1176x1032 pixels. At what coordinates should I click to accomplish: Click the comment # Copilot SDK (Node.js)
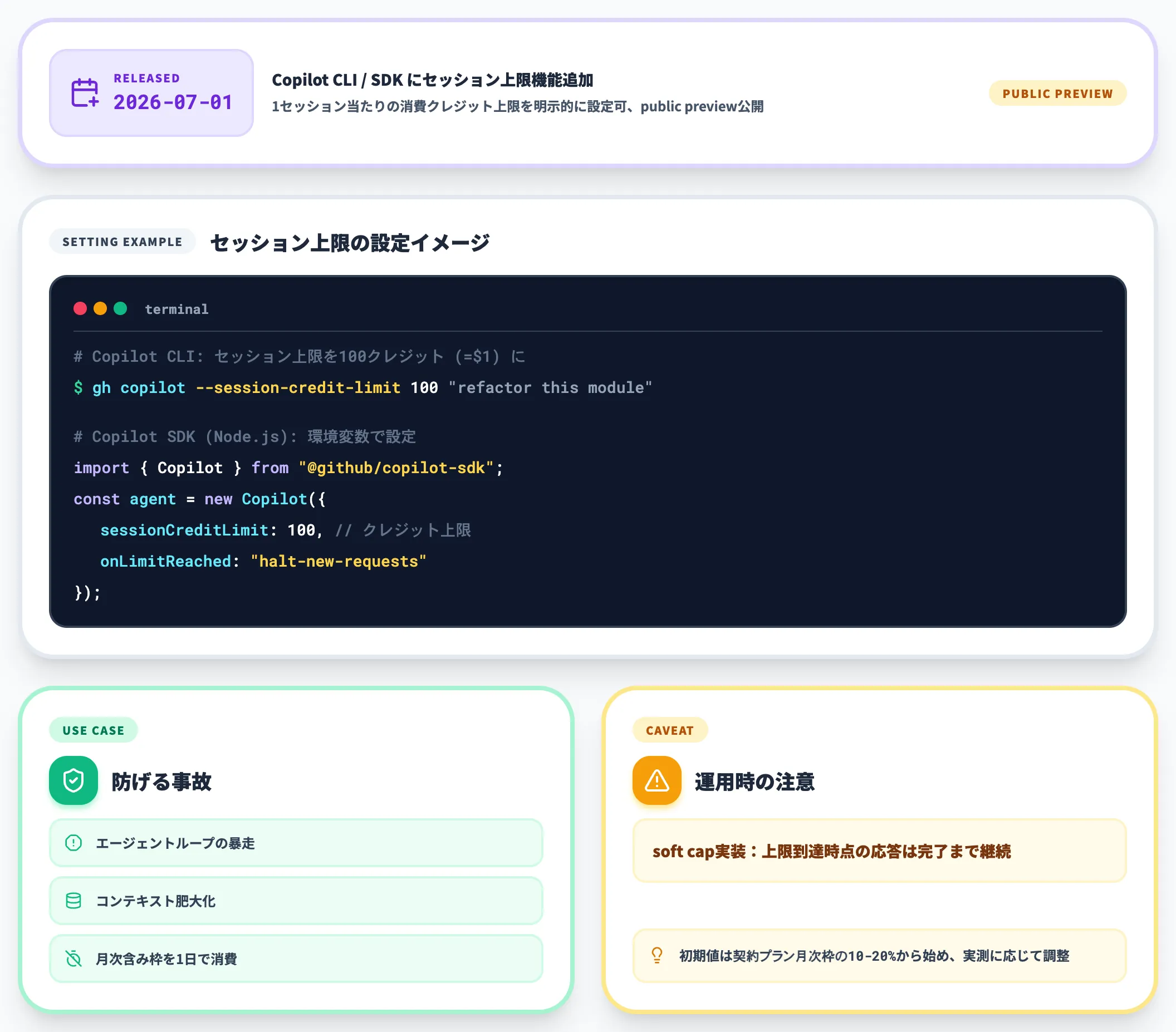coord(244,436)
